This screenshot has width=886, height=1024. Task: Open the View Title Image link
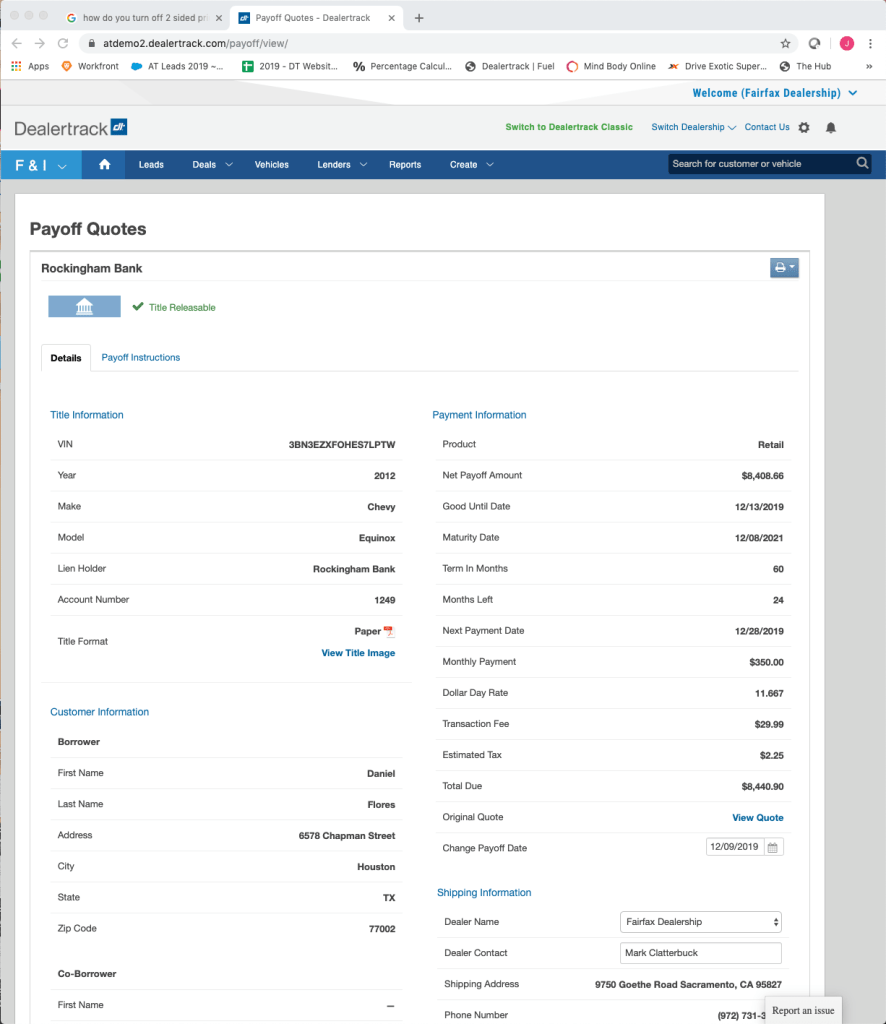358,653
